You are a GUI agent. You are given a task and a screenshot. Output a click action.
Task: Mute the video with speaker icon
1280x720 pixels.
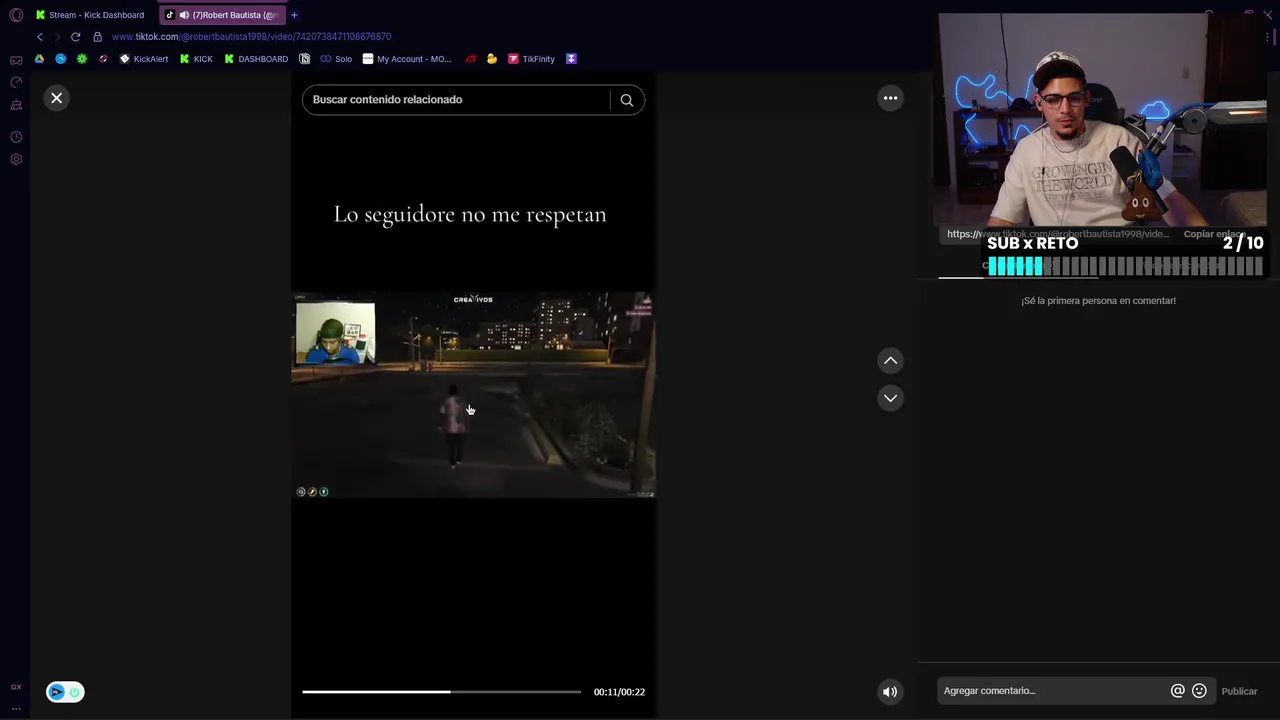pyautogui.click(x=890, y=692)
